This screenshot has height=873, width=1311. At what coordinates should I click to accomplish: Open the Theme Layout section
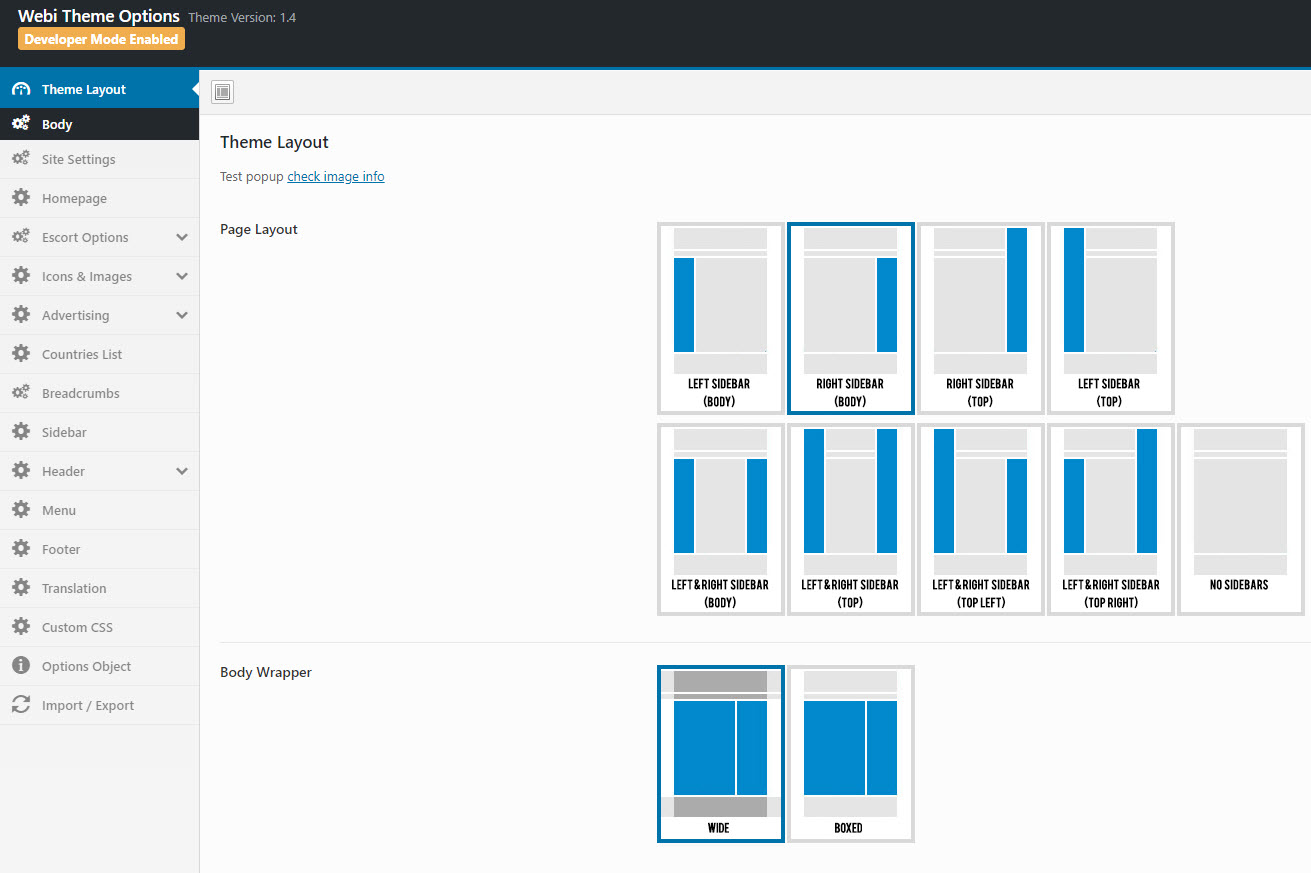[99, 89]
